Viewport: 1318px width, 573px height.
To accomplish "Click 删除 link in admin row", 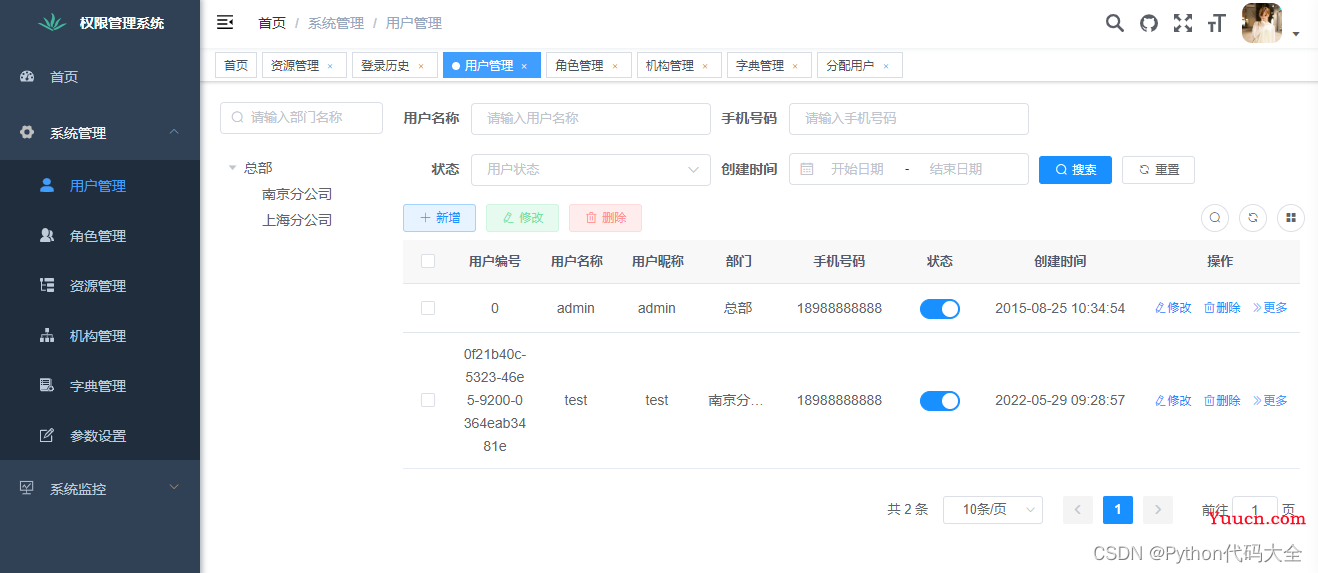I will 1222,308.
